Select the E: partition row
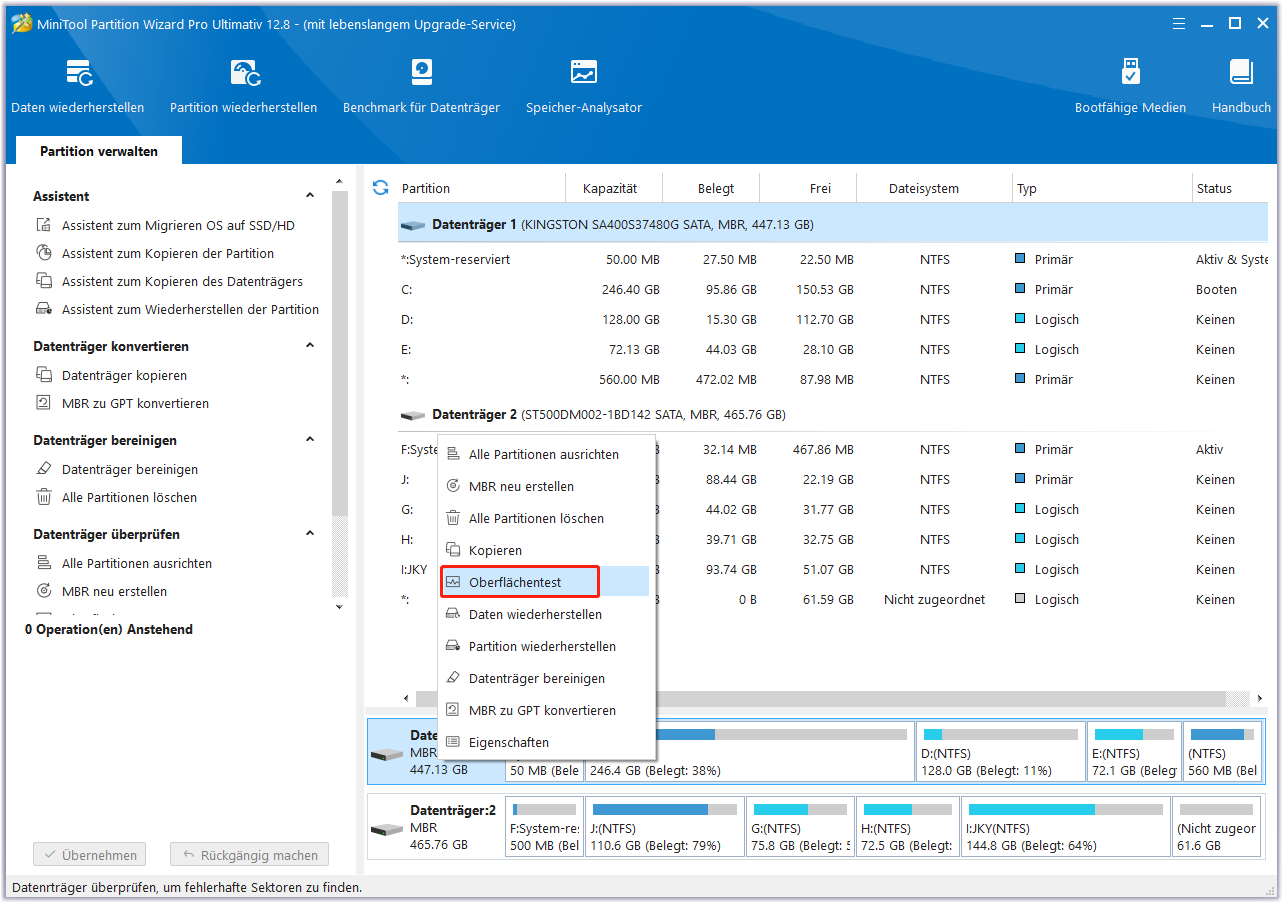The width and height of the screenshot is (1283, 903). (832, 350)
